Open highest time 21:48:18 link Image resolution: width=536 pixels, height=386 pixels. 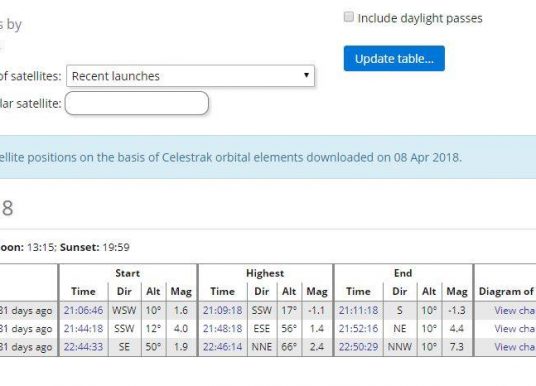[x=223, y=329]
